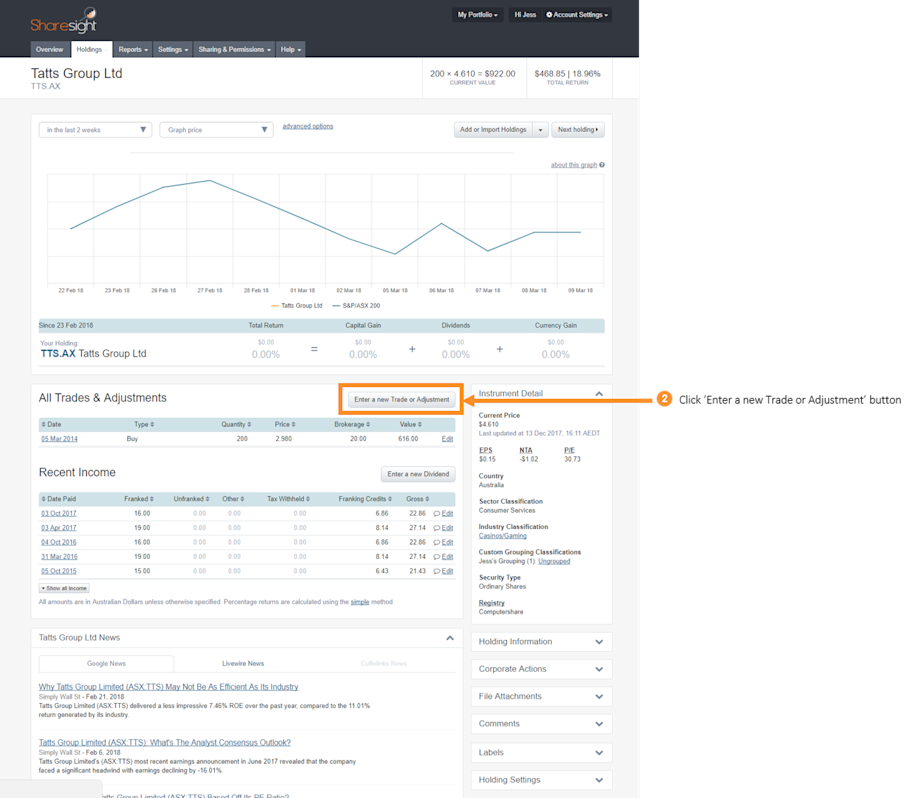Open the advanced options link
This screenshot has width=917, height=798.
coord(308,126)
